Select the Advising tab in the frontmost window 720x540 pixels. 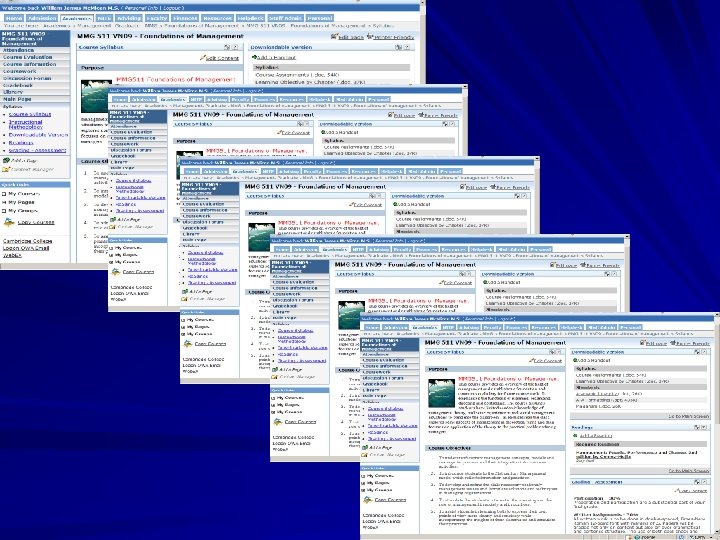[469, 327]
